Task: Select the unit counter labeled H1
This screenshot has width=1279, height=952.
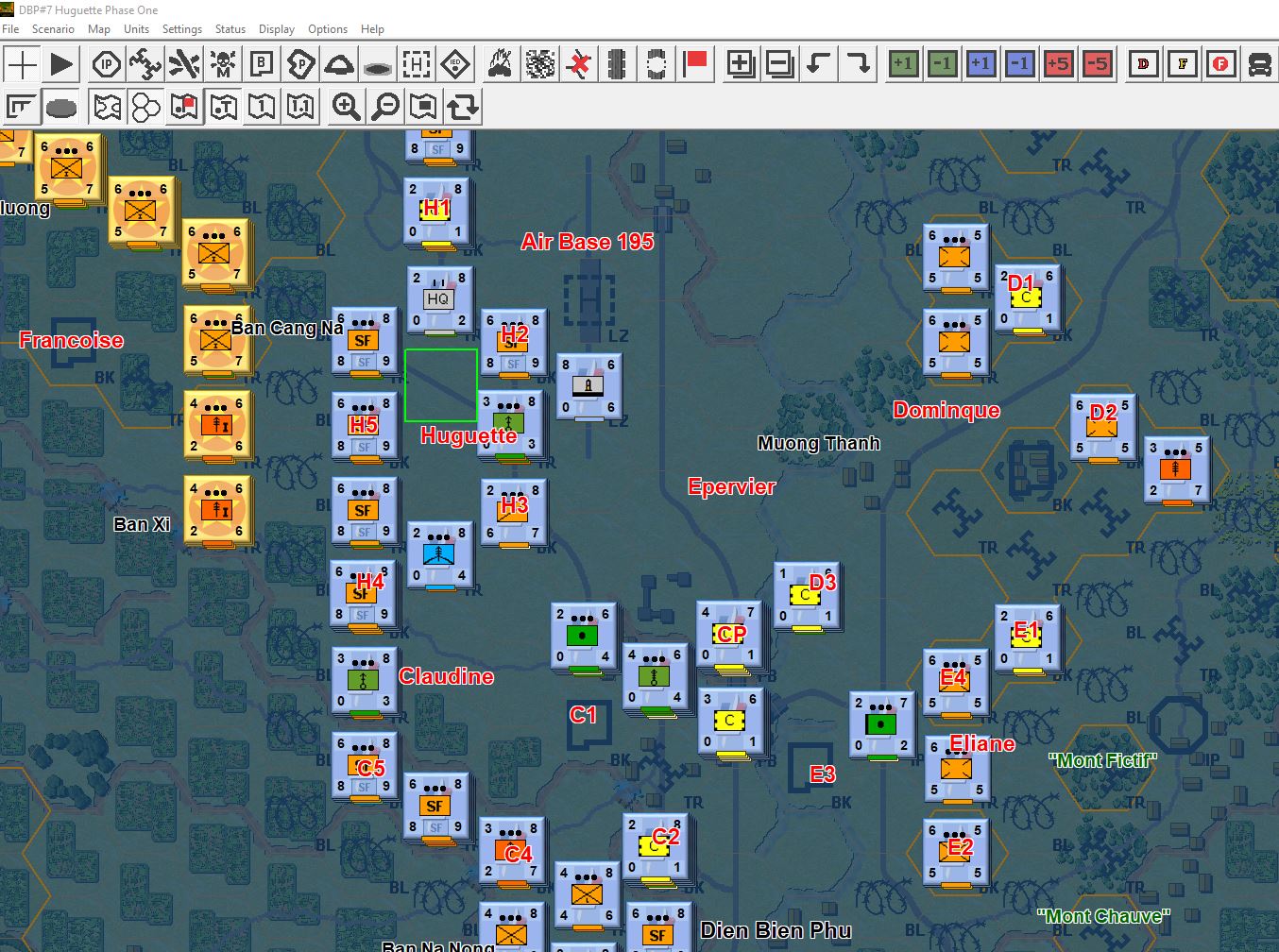Action: click(x=435, y=211)
